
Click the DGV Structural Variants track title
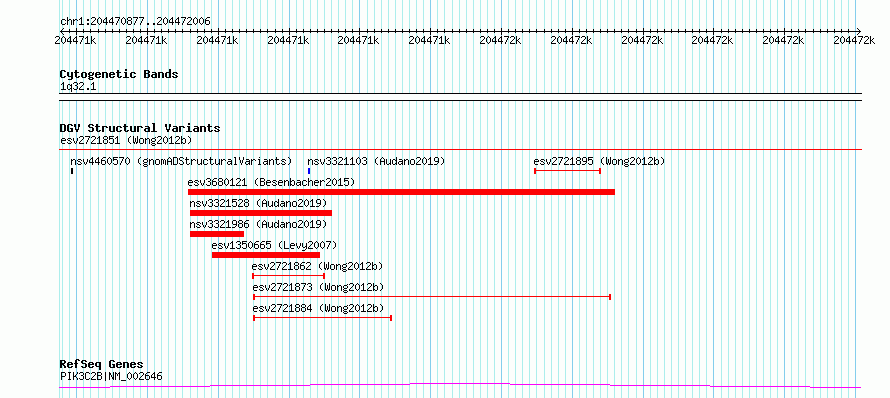pyautogui.click(x=140, y=128)
